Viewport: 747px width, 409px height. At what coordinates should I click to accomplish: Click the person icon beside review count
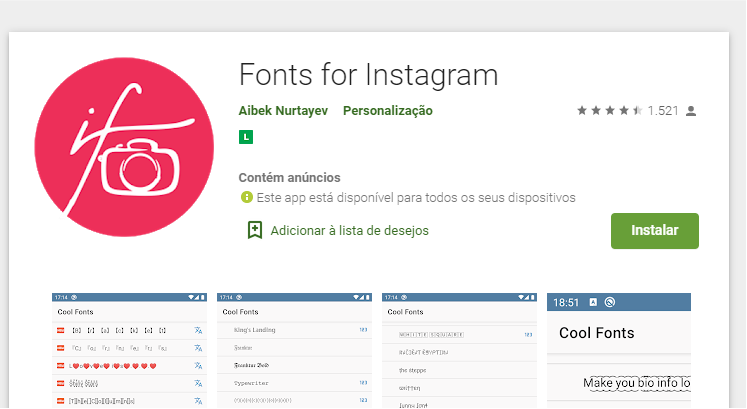tap(691, 111)
